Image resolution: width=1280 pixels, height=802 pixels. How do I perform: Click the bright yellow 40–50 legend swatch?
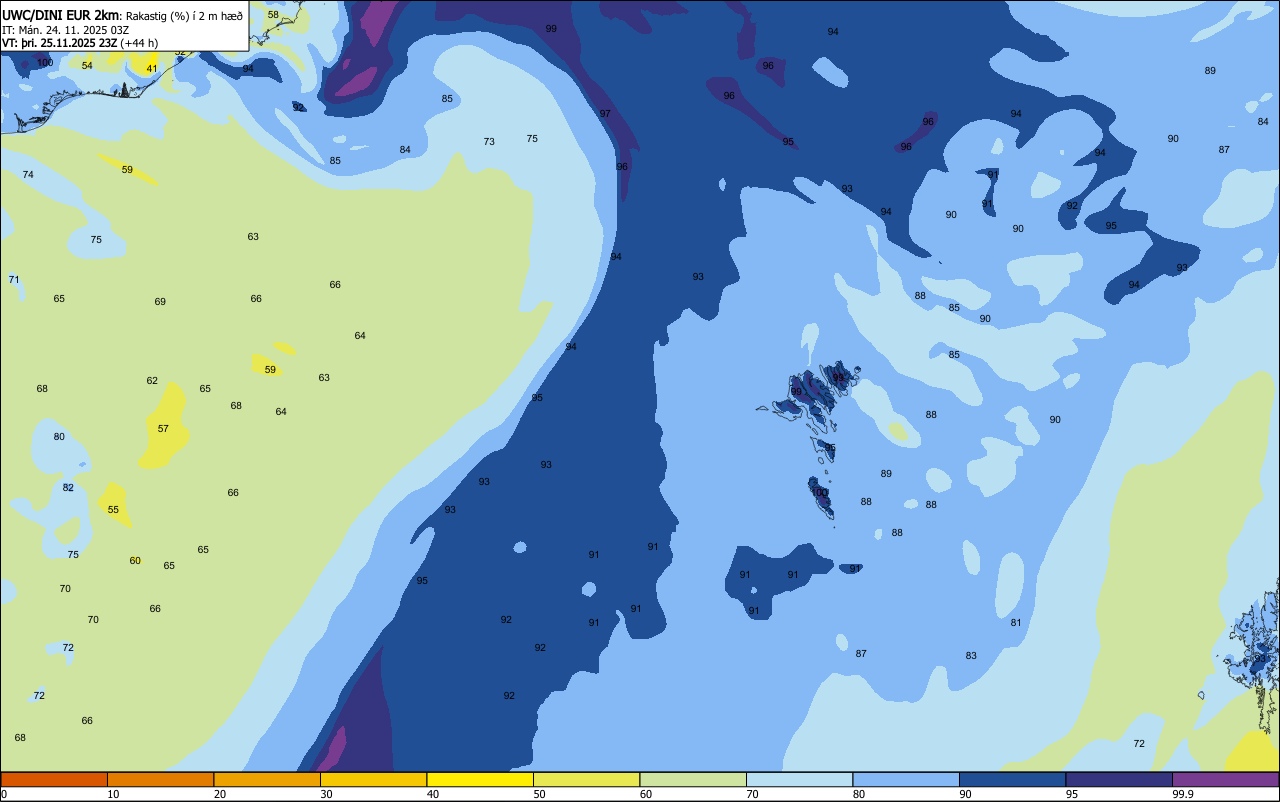point(480,779)
